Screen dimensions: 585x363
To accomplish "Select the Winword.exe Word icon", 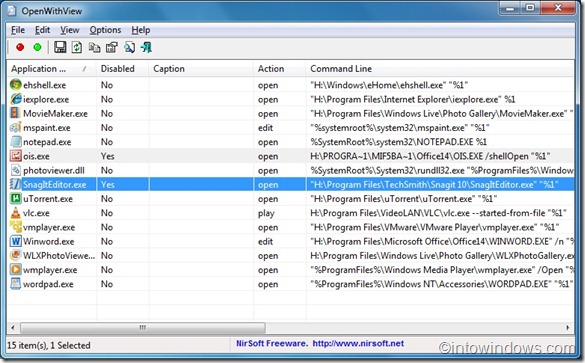I will (x=16, y=241).
